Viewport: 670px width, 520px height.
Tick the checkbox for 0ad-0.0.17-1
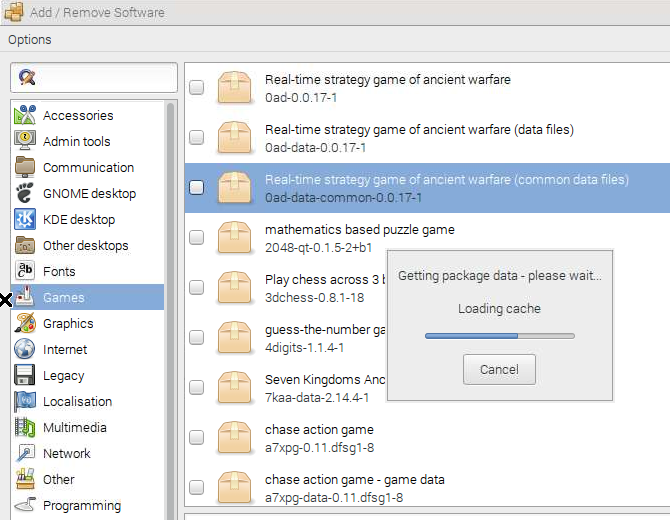click(x=197, y=87)
